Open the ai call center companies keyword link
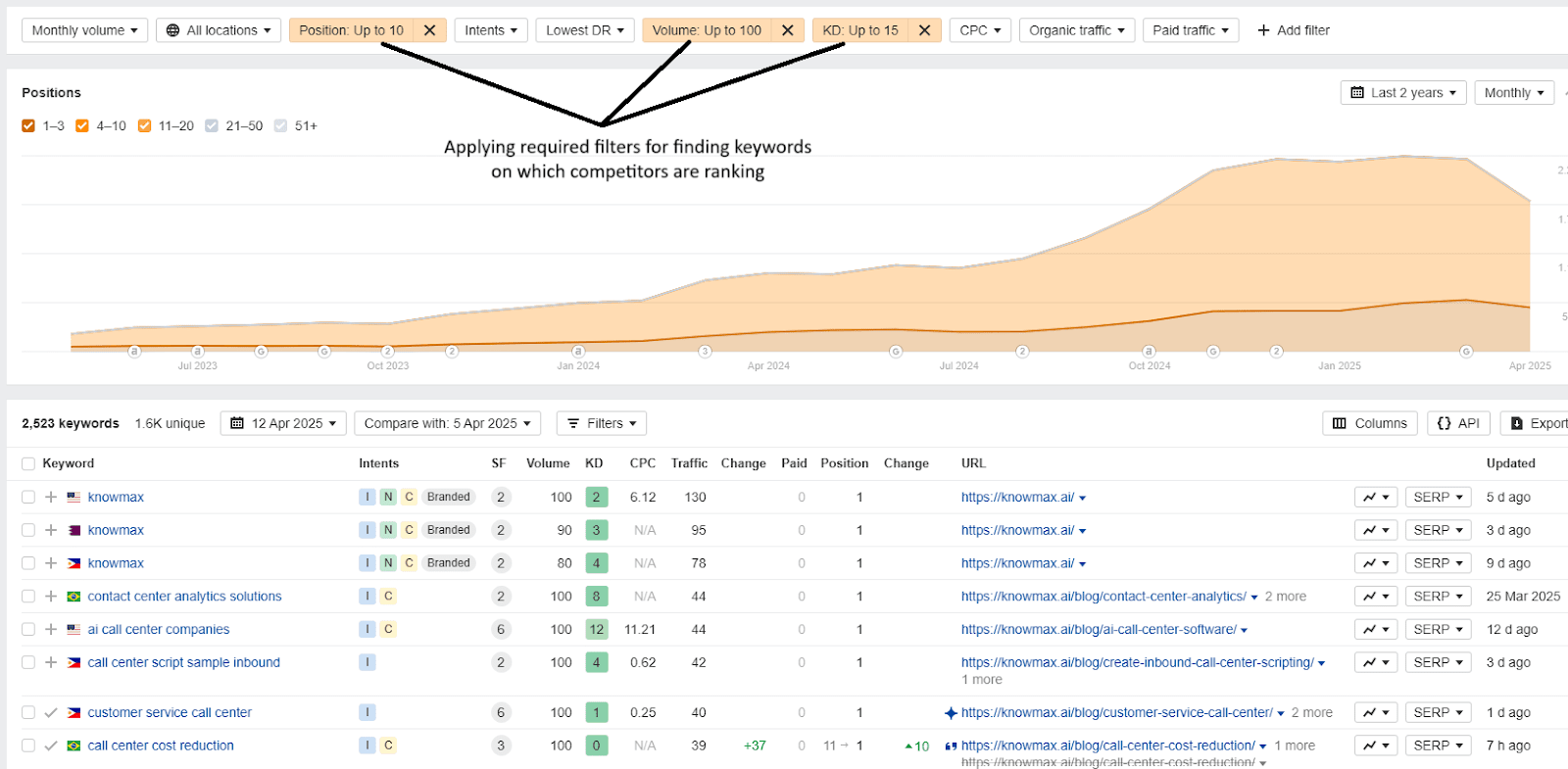 pos(159,630)
